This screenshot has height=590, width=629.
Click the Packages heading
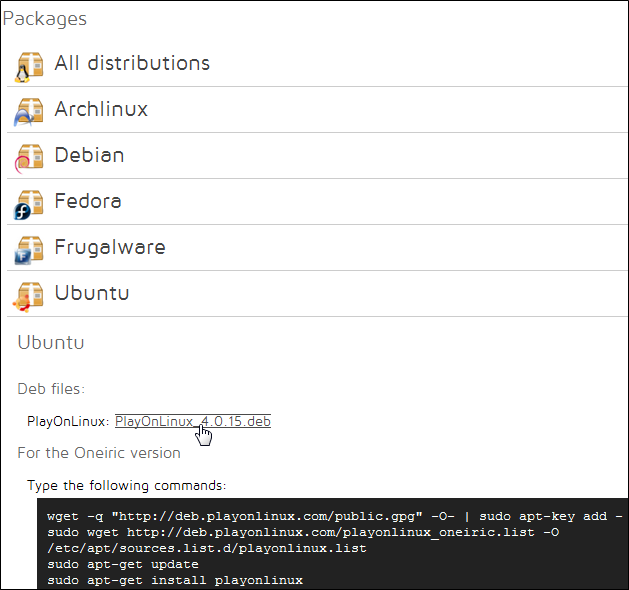pyautogui.click(x=45, y=19)
